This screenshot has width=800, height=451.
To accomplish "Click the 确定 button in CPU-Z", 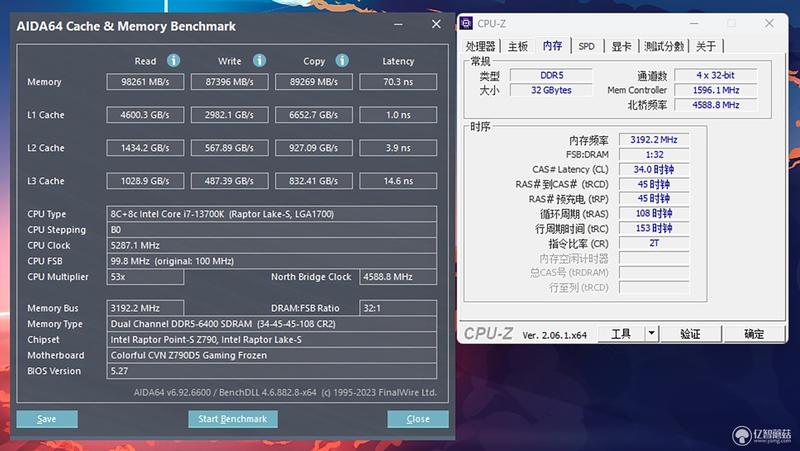I will [754, 334].
